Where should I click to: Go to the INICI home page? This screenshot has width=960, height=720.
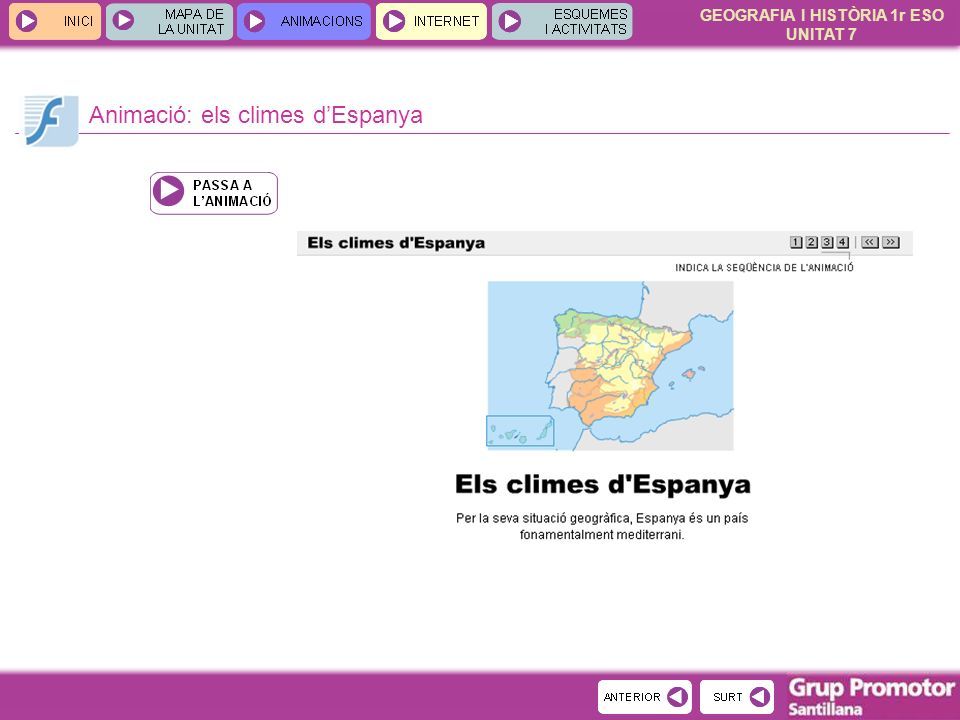[x=54, y=21]
